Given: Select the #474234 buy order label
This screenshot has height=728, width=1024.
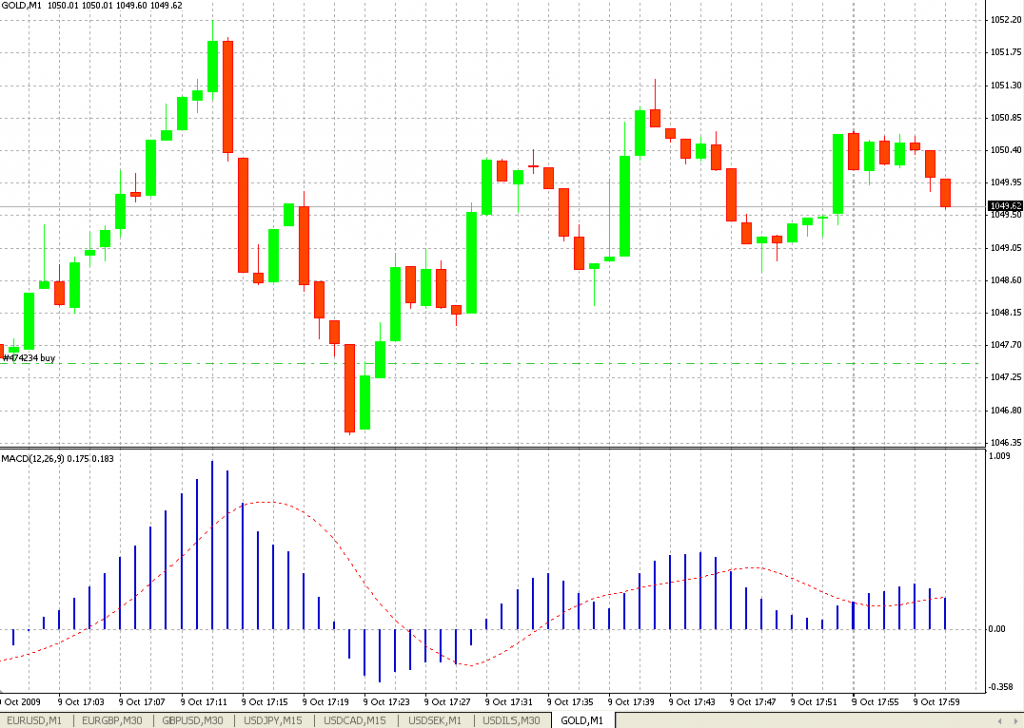Looking at the screenshot, I should [x=28, y=356].
